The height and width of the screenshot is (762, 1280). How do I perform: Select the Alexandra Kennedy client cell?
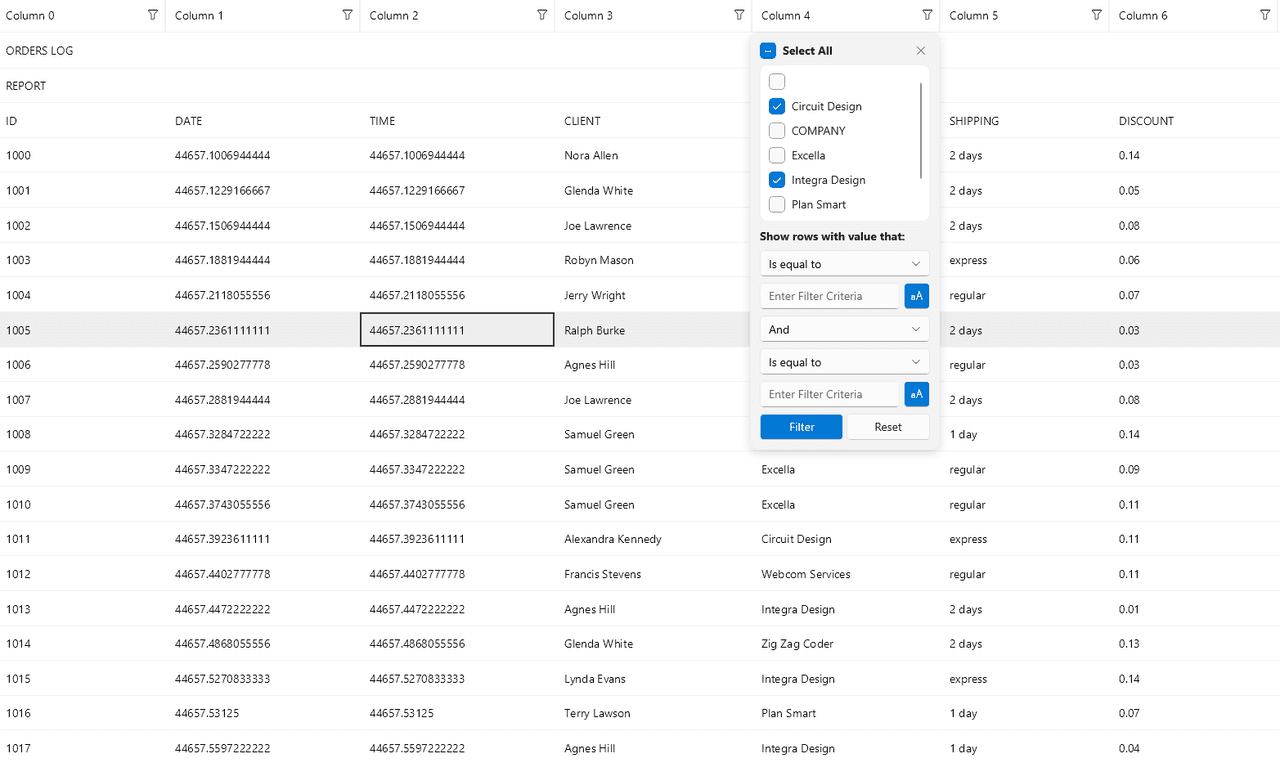coord(653,539)
